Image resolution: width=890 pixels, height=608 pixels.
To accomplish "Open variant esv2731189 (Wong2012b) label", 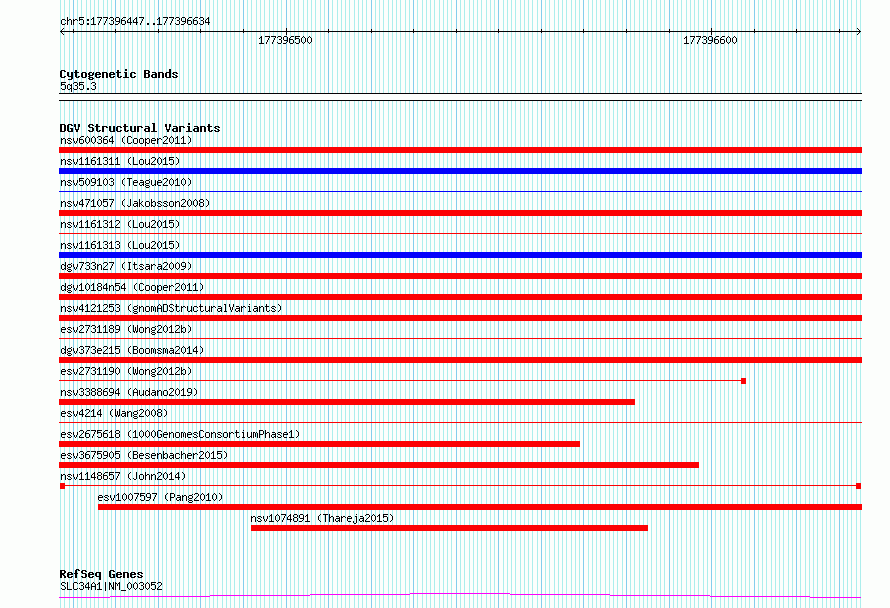I will 126,329.
